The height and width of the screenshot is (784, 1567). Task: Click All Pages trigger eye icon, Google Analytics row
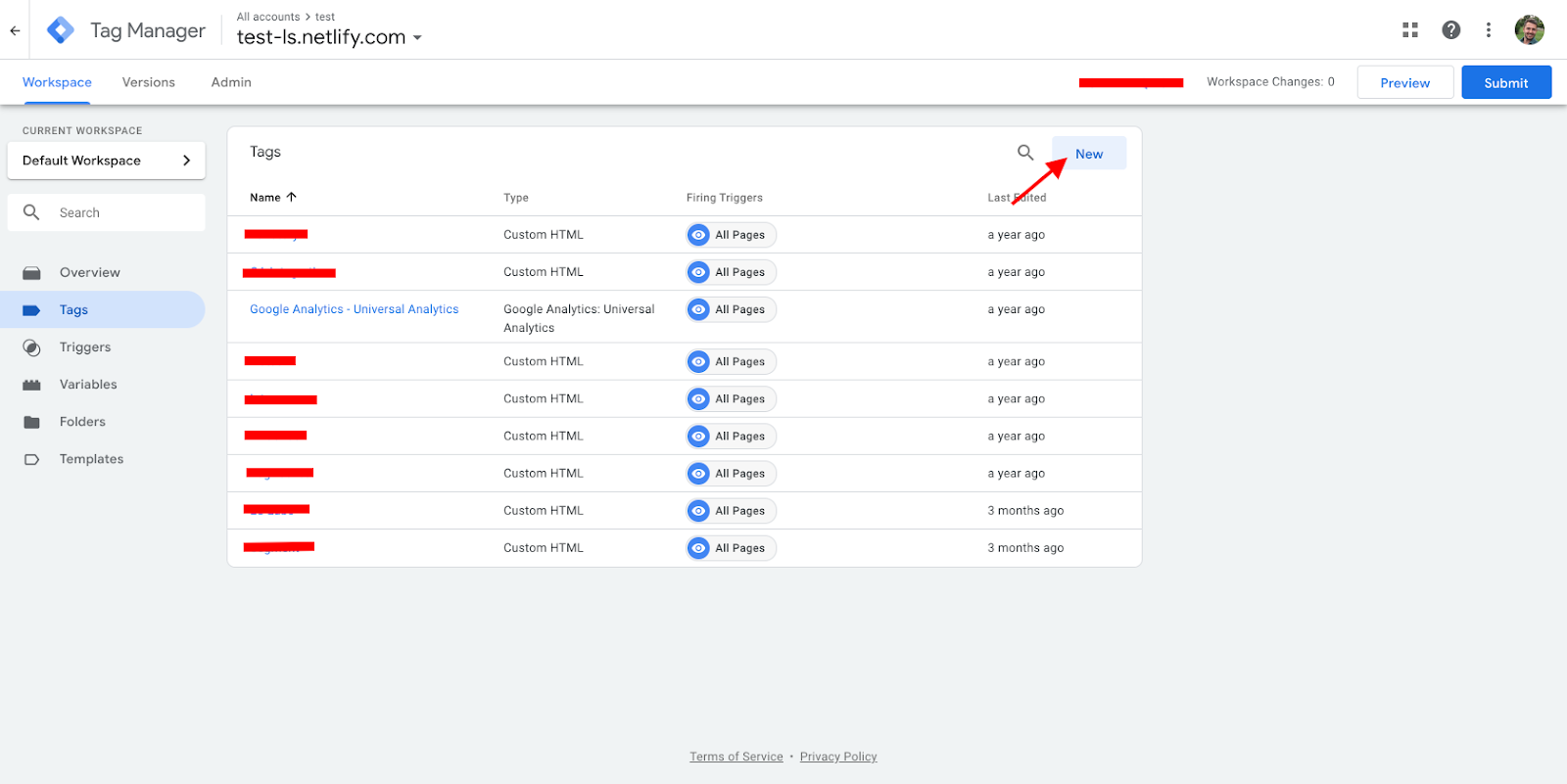[x=698, y=309]
